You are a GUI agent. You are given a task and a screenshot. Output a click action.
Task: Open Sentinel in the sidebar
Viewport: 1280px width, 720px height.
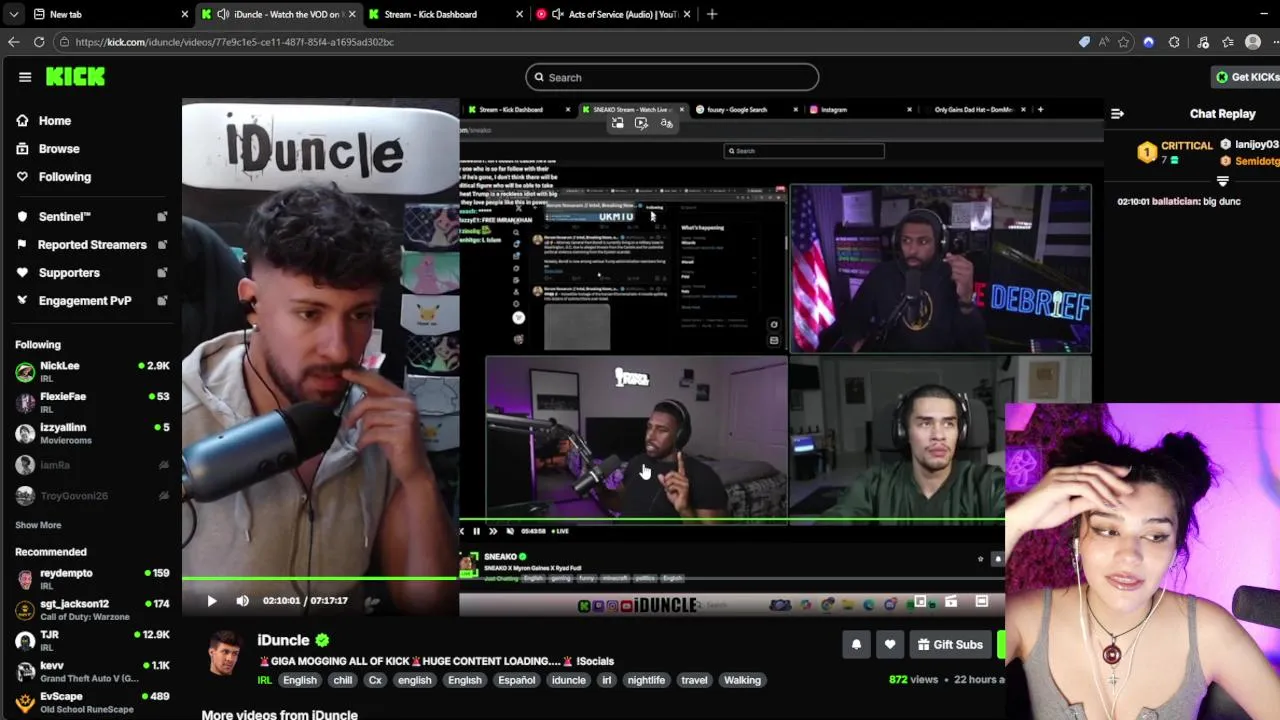coord(54,217)
